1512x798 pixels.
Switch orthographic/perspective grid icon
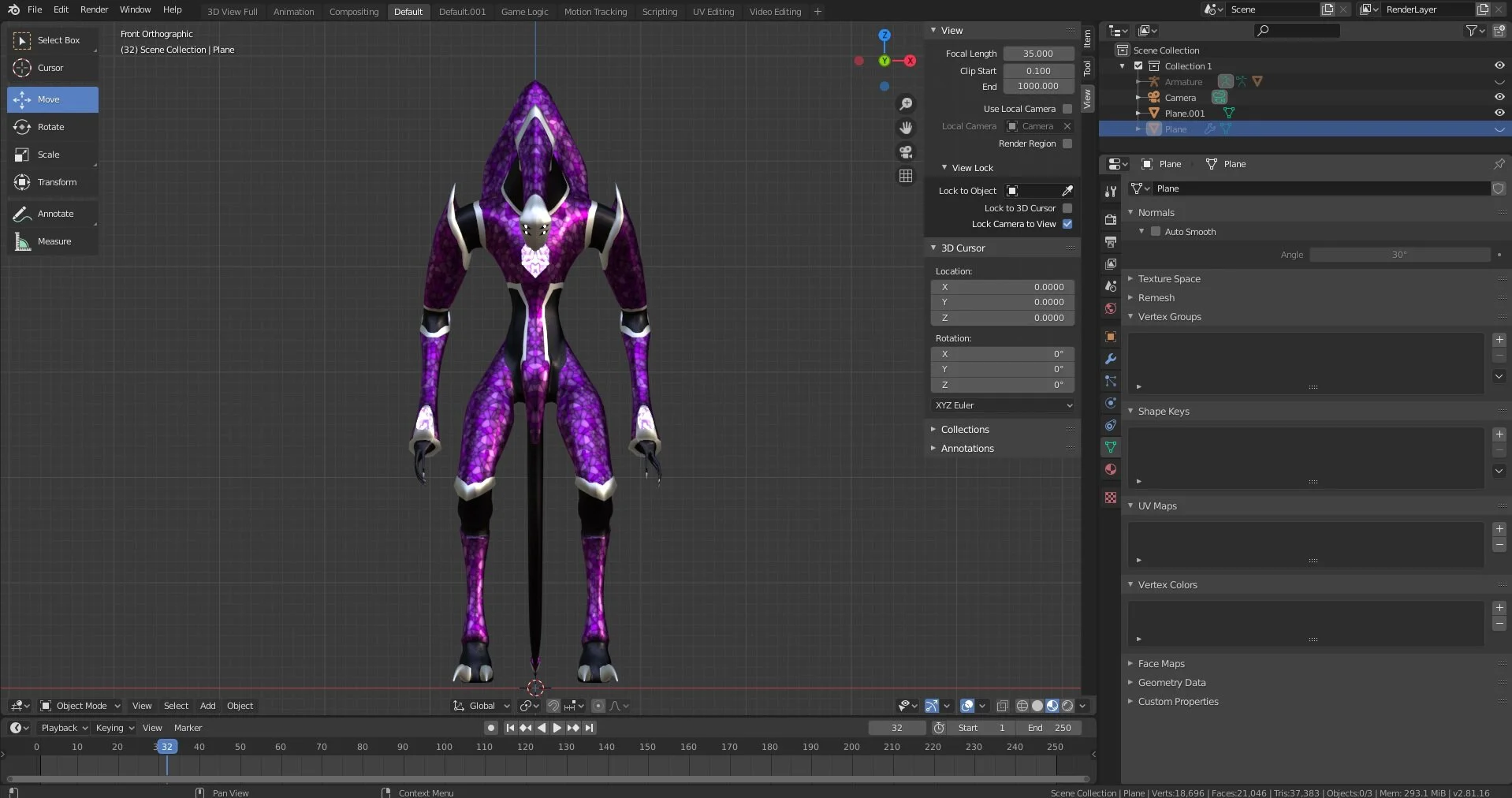pyautogui.click(x=906, y=176)
